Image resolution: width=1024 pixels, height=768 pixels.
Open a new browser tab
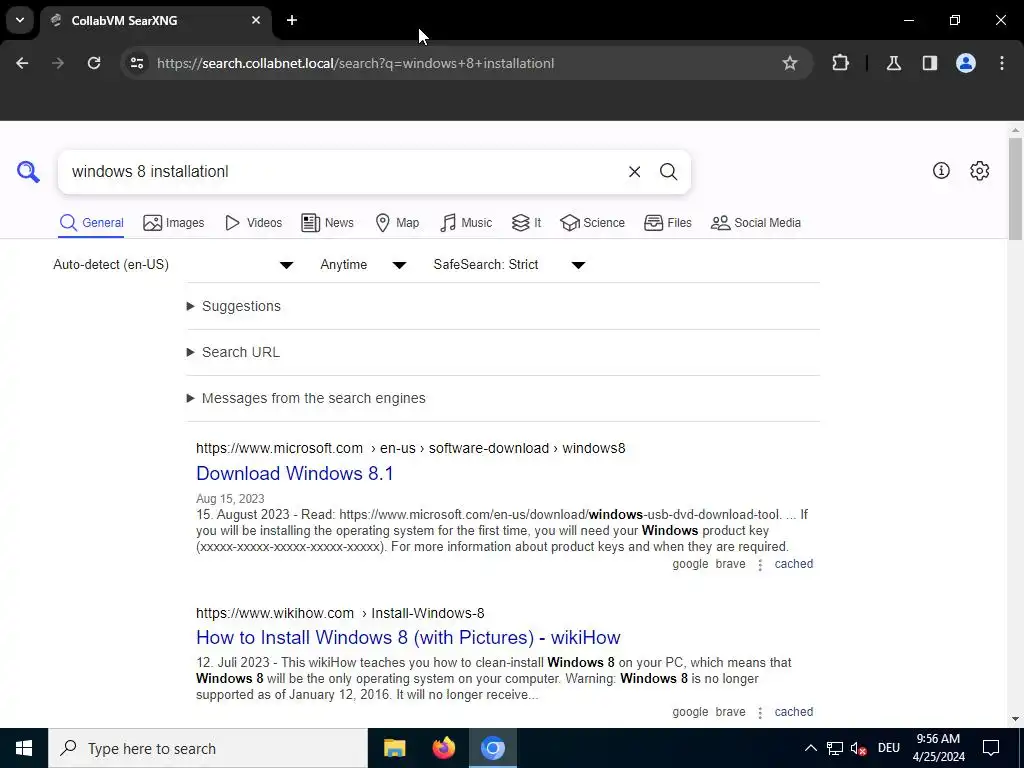(x=292, y=20)
